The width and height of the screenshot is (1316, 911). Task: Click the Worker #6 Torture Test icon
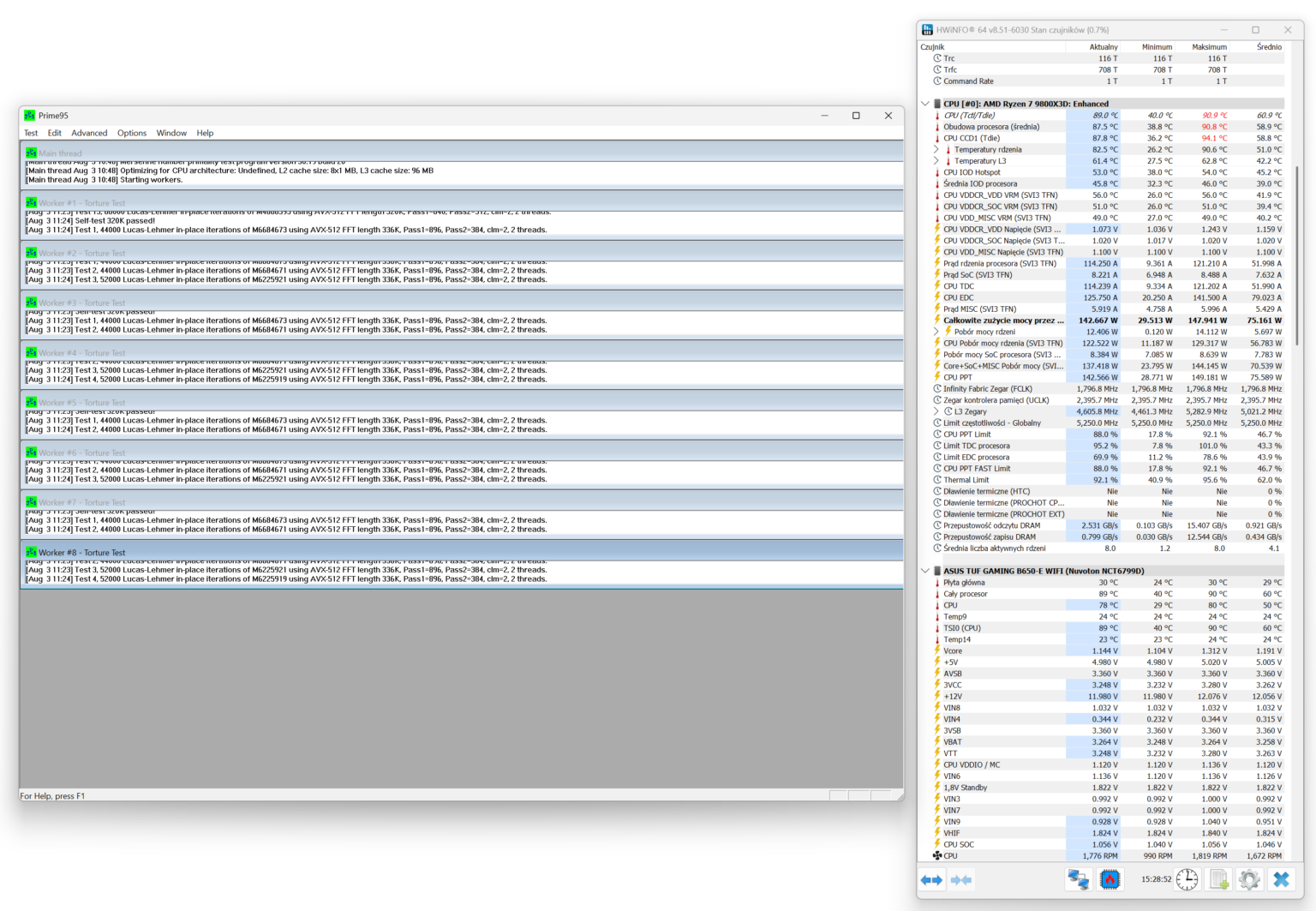pos(31,453)
